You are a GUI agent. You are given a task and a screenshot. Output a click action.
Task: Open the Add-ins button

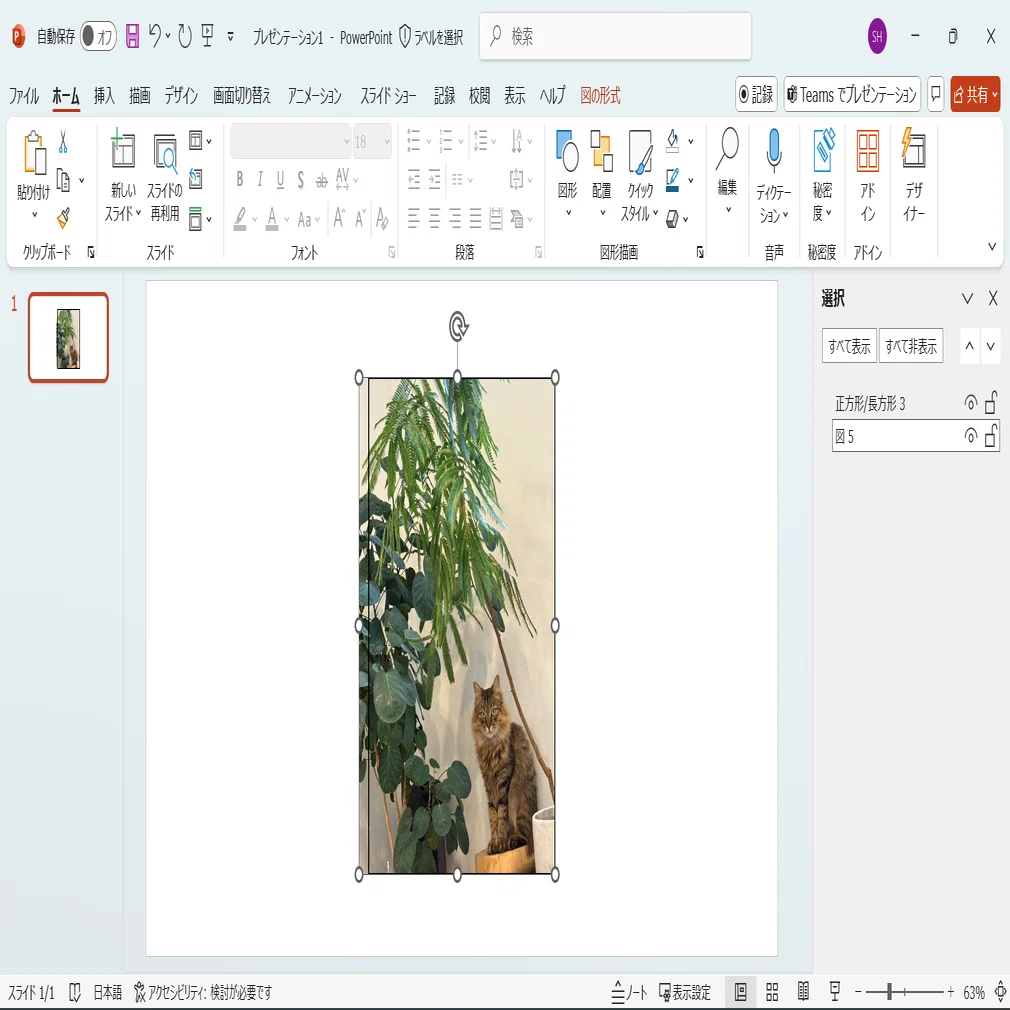868,175
